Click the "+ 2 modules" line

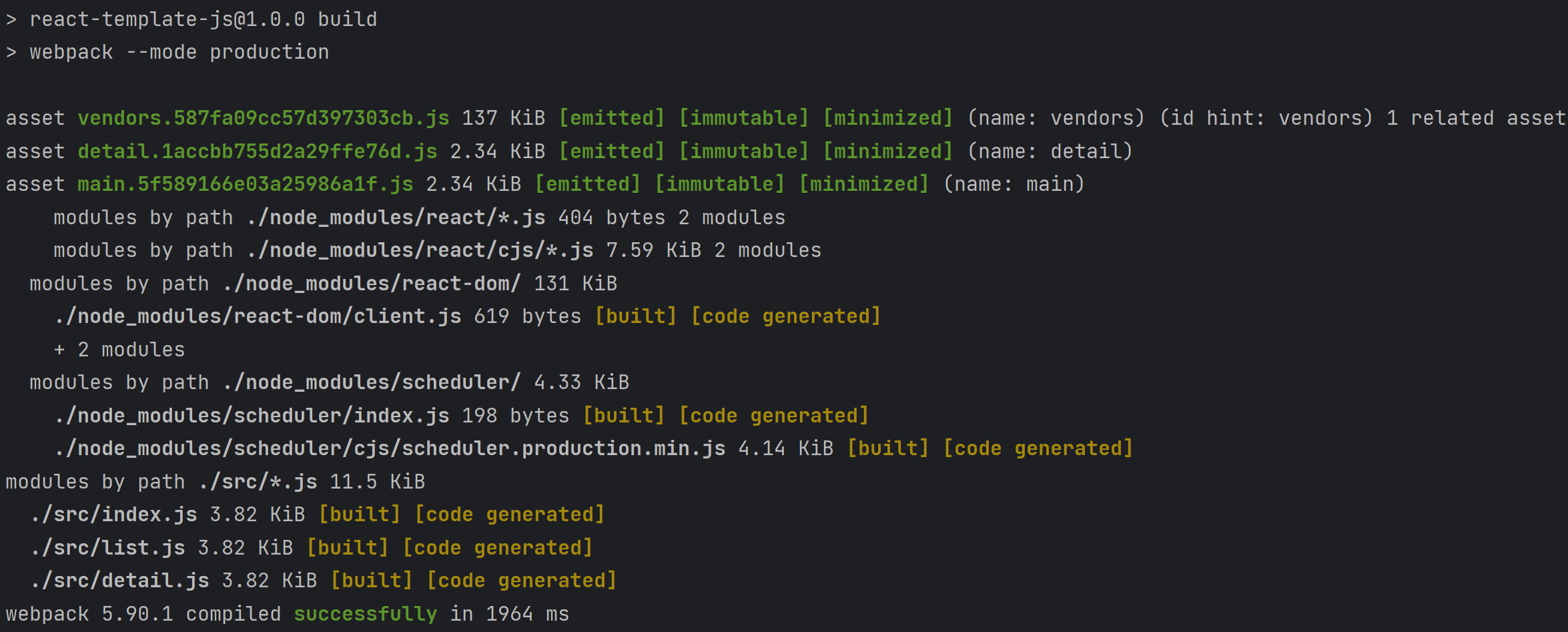click(120, 350)
